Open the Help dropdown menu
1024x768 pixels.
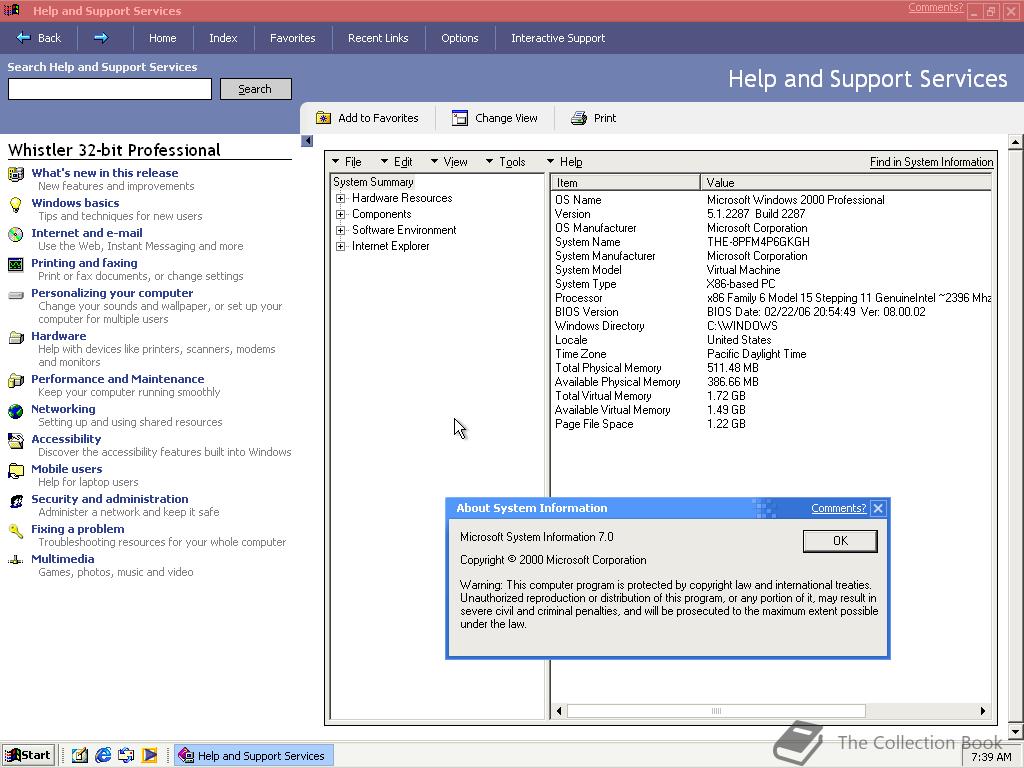[x=565, y=161]
